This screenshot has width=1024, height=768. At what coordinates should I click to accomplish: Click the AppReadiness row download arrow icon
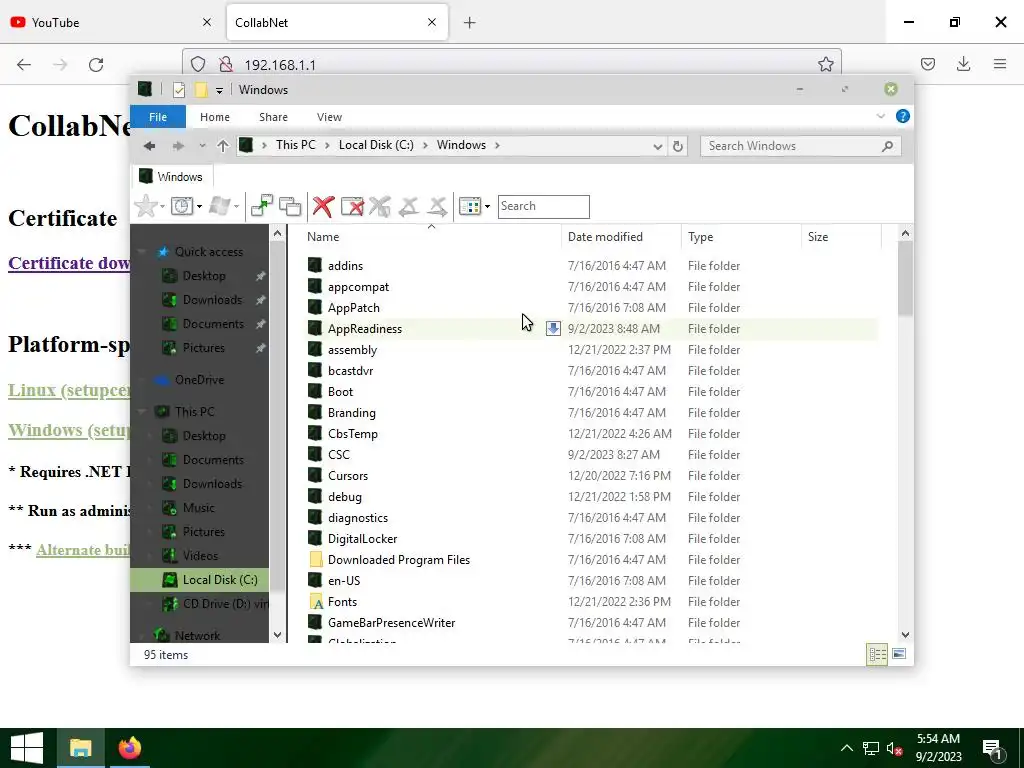[553, 328]
